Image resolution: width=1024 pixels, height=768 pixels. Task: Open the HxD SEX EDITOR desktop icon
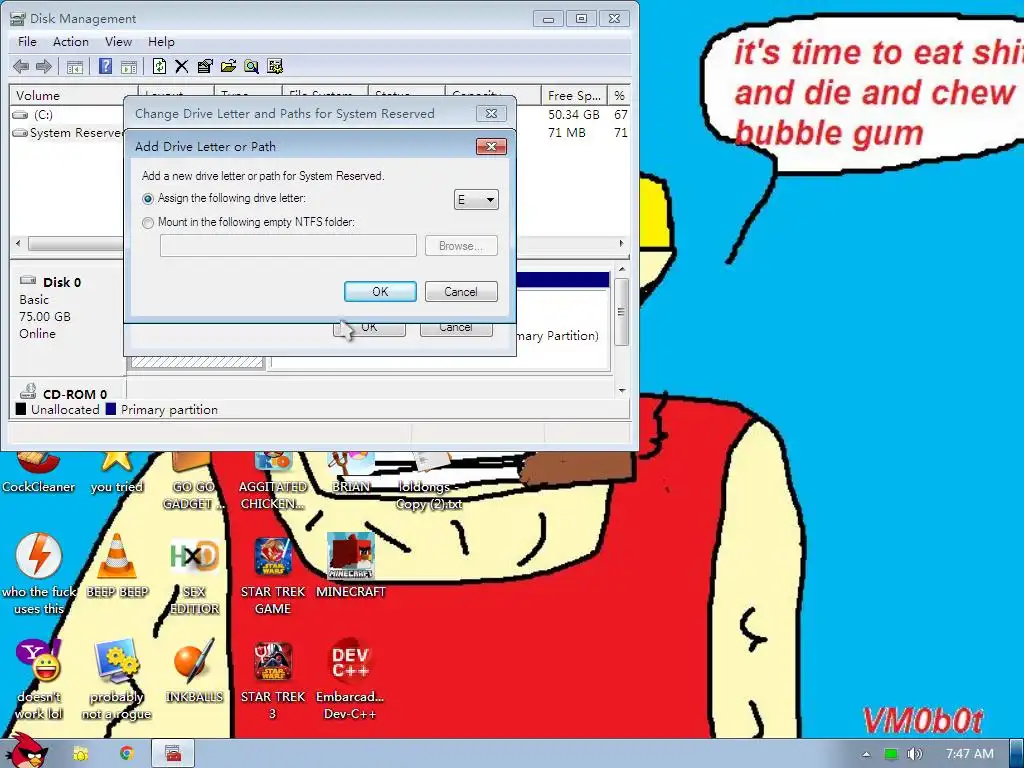(194, 575)
